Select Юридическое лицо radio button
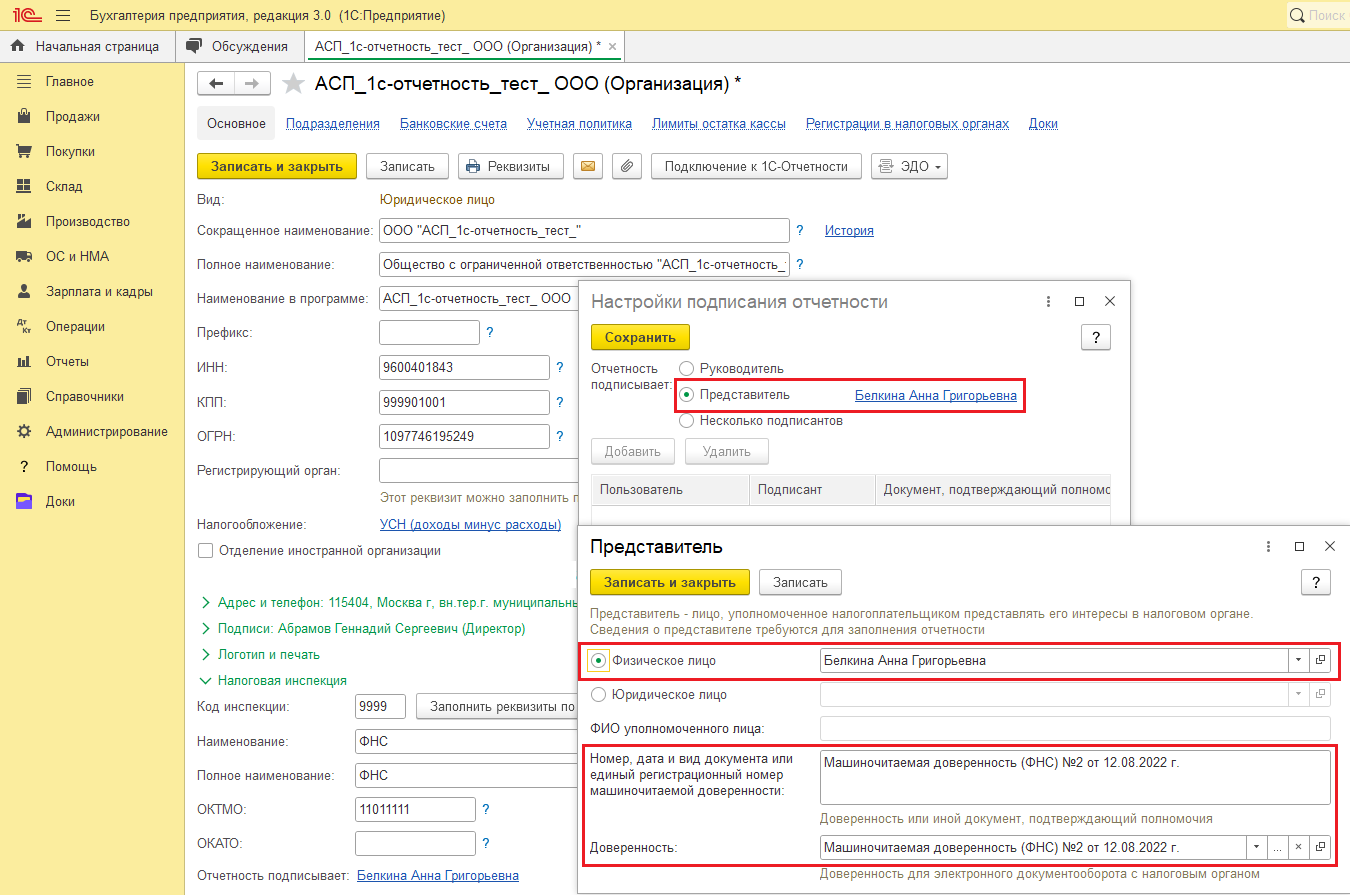The image size is (1350, 895). point(599,695)
